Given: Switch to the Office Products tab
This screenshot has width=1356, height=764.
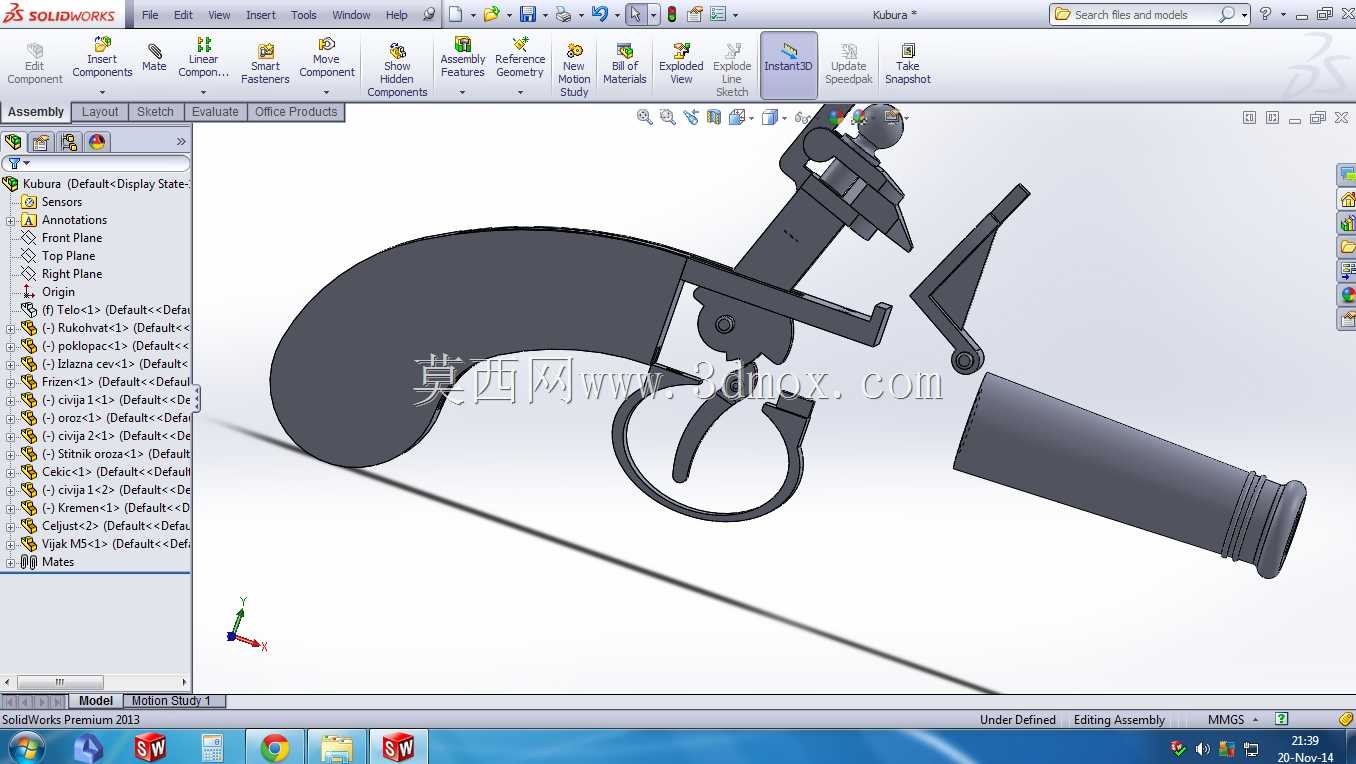Looking at the screenshot, I should tap(296, 112).
